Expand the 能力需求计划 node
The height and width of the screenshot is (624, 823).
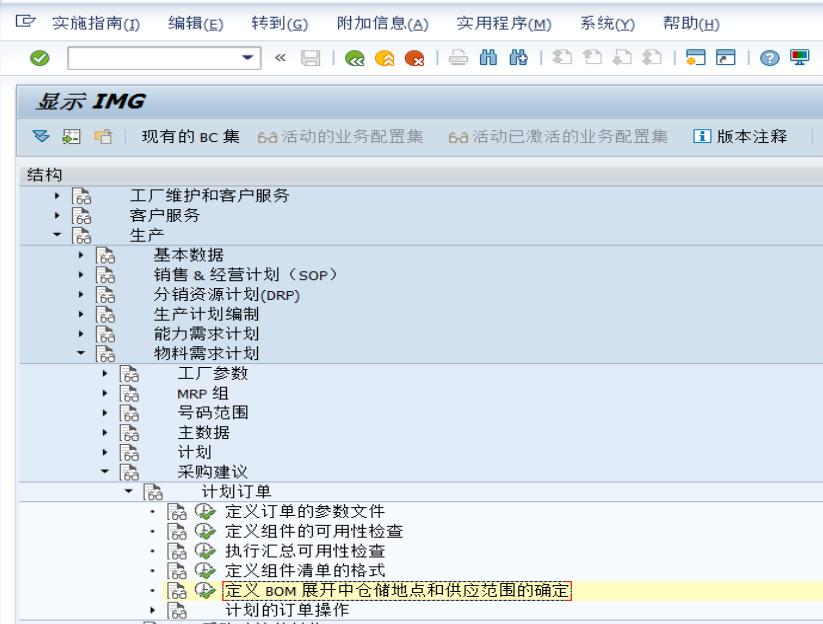(x=81, y=334)
